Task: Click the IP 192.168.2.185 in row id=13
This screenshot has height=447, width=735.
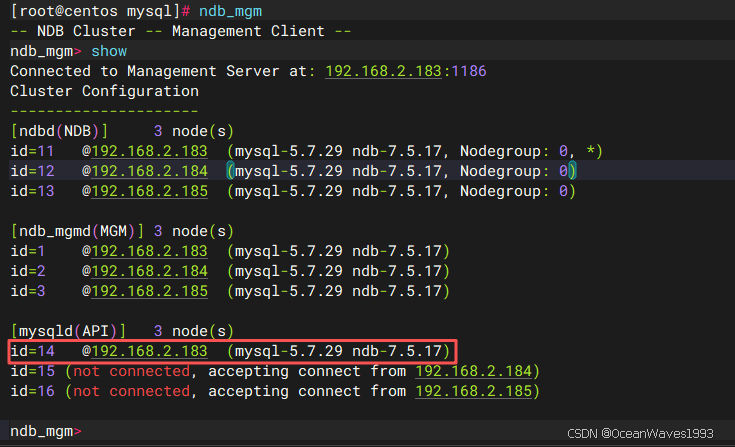Action: point(149,191)
